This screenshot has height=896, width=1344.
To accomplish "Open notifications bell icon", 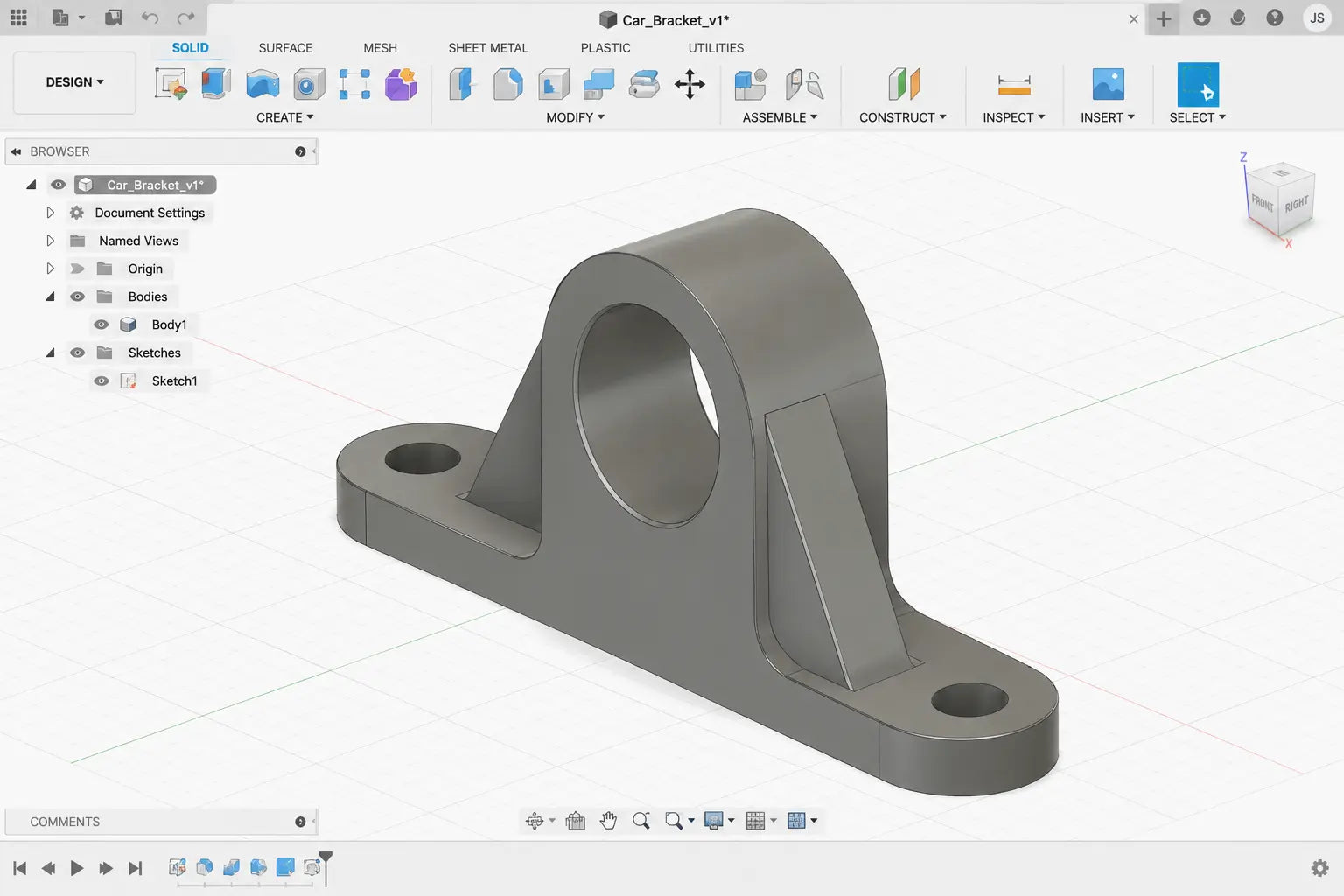I will pyautogui.click(x=1238, y=17).
